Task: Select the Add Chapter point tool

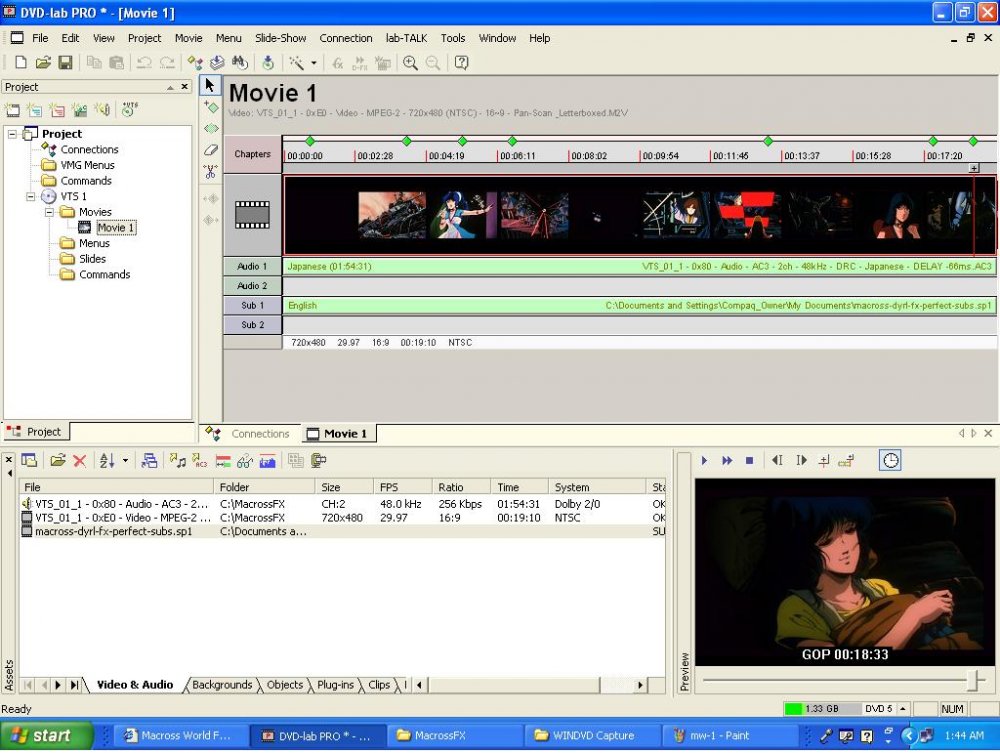Action: click(x=210, y=106)
